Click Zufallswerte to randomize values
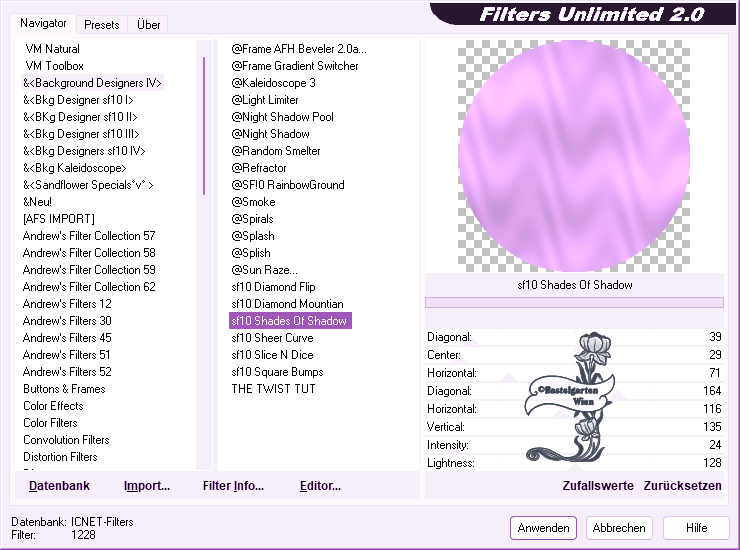The width and height of the screenshot is (740, 550). 598,486
